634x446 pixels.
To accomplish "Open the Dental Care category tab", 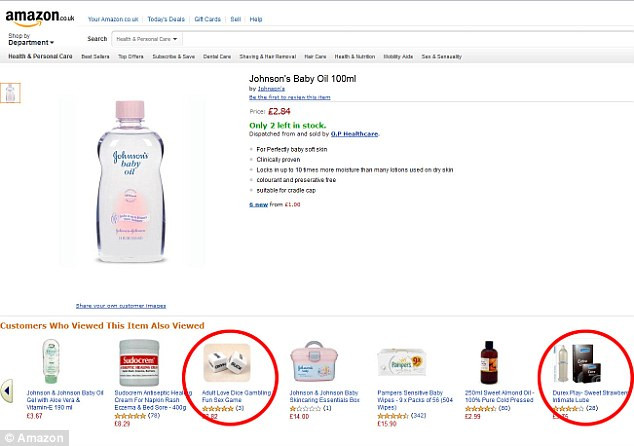I will (x=216, y=57).
